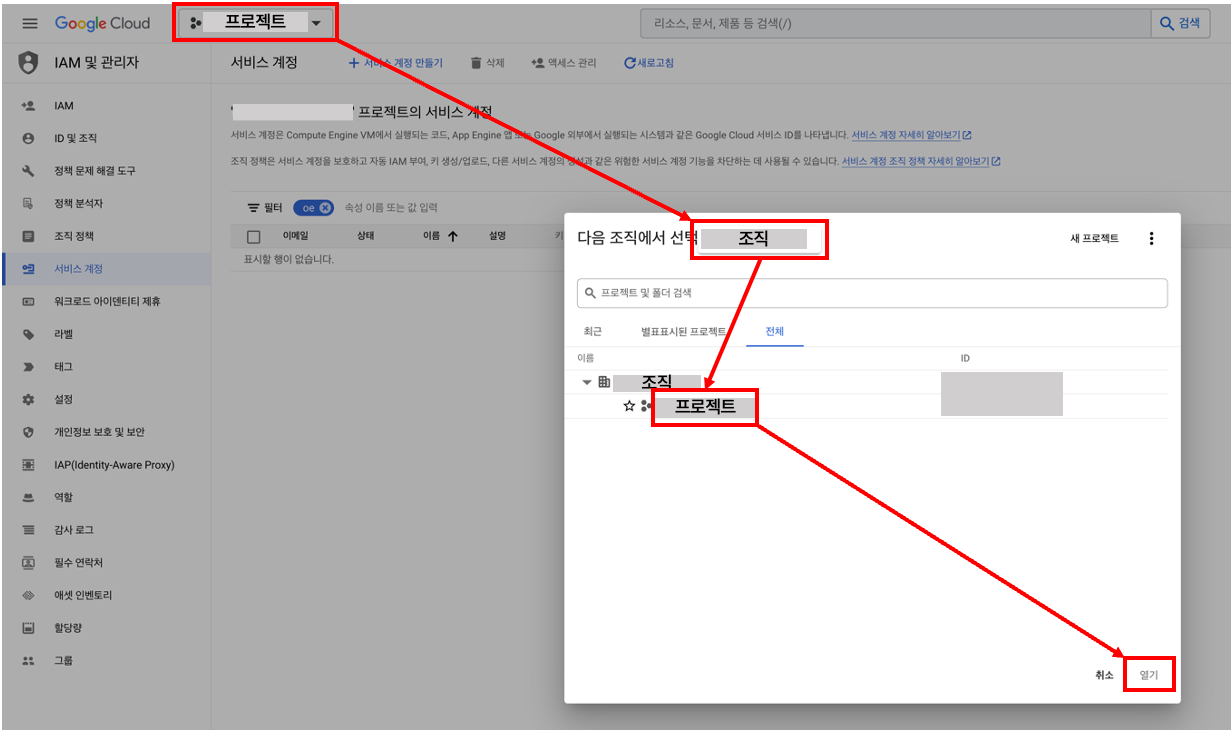Collapse the 조직 tree node arrow
1232x732 pixels.
587,382
